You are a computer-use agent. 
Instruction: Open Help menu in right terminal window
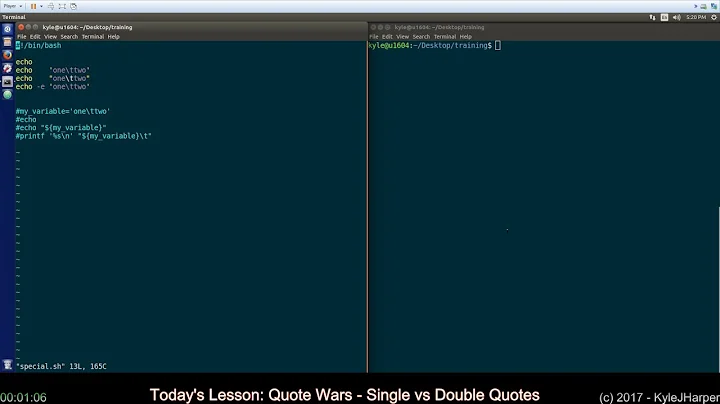tap(466, 37)
